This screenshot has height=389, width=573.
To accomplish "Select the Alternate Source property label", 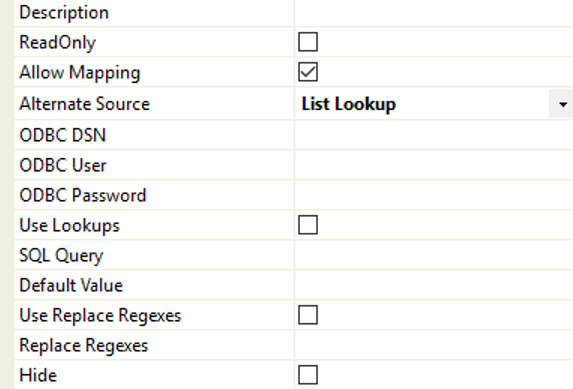I will 84,104.
